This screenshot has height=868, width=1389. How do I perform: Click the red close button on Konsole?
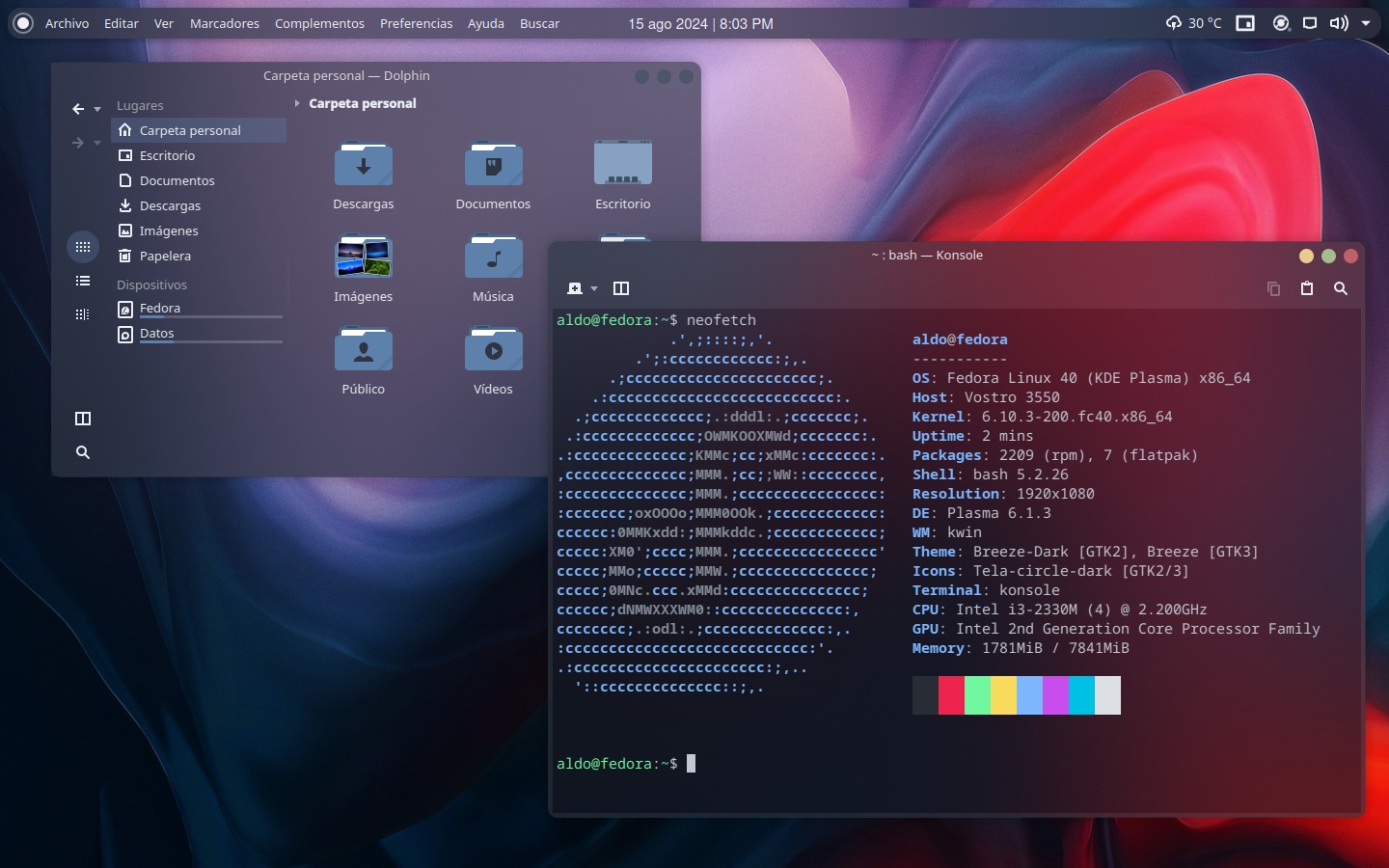point(1350,256)
